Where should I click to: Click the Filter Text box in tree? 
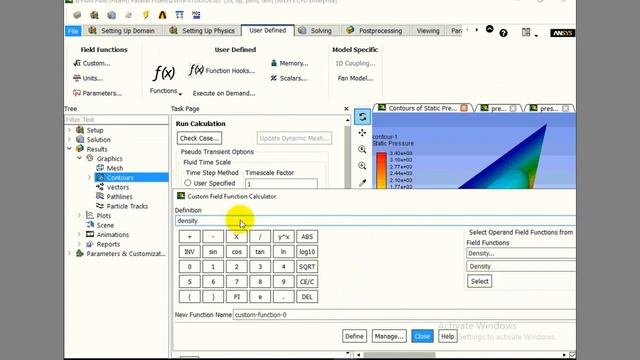click(x=116, y=120)
